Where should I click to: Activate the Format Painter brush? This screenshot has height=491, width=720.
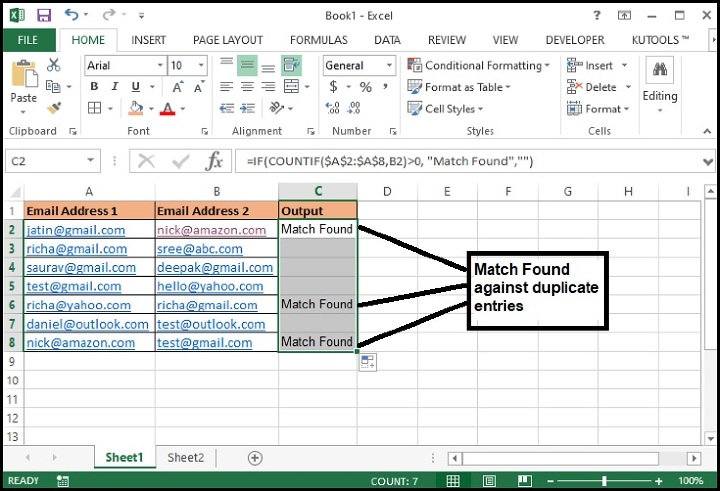(x=54, y=108)
